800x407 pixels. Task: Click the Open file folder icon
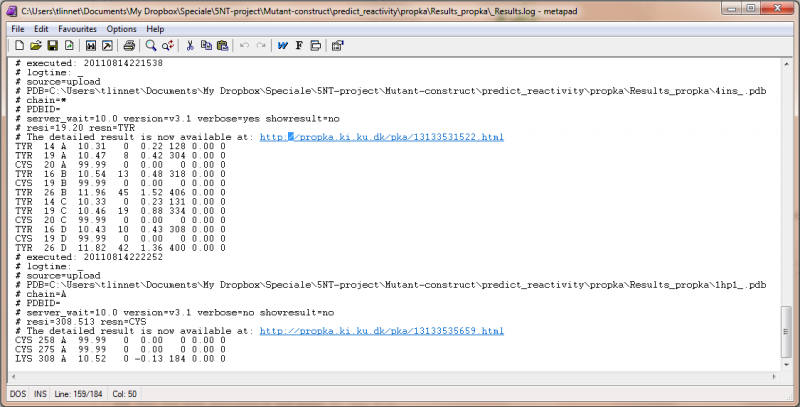coord(36,45)
